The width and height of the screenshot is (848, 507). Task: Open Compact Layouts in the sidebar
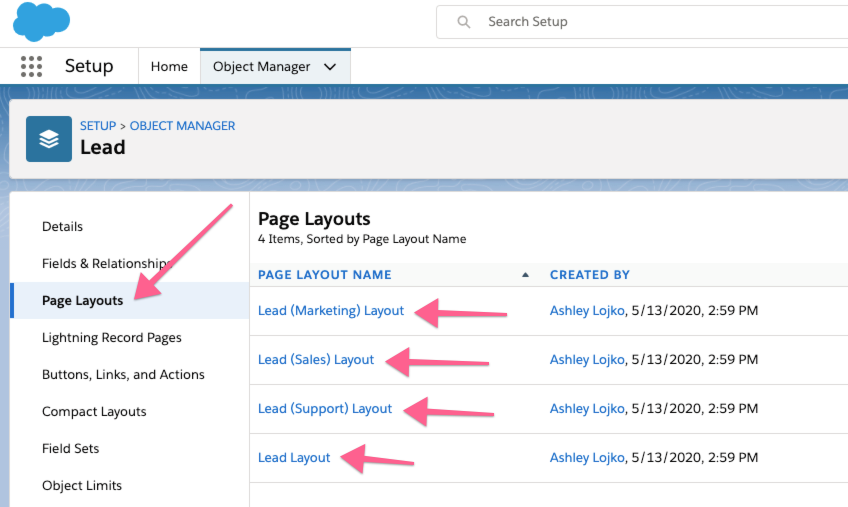(x=94, y=412)
